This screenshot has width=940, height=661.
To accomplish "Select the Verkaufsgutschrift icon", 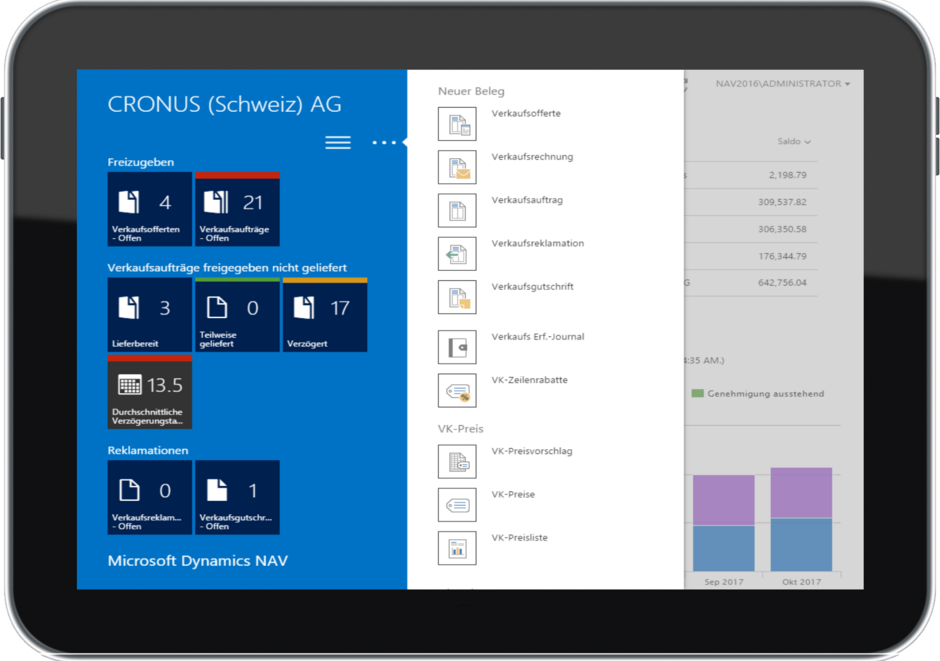I will coord(457,295).
